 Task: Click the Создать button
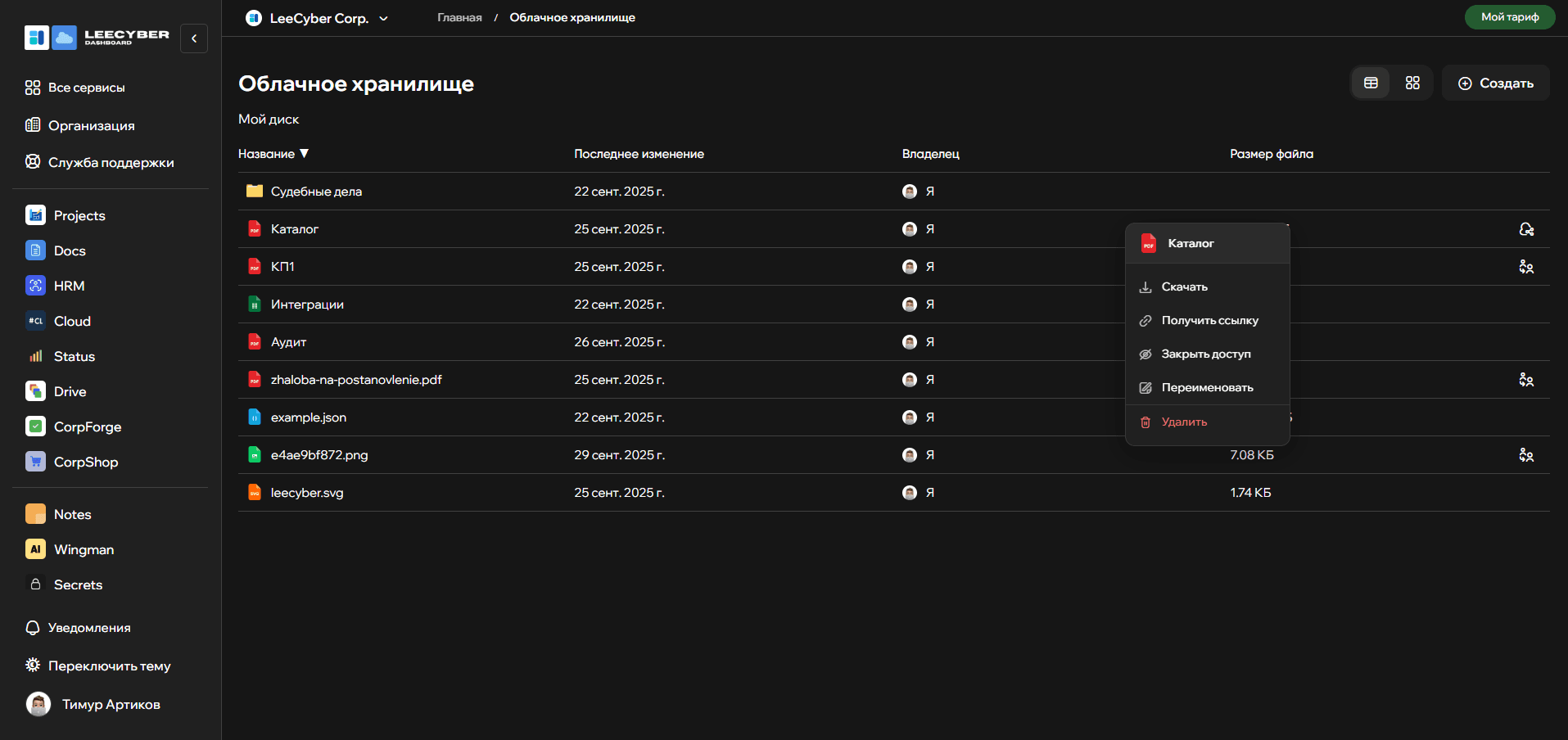point(1495,83)
